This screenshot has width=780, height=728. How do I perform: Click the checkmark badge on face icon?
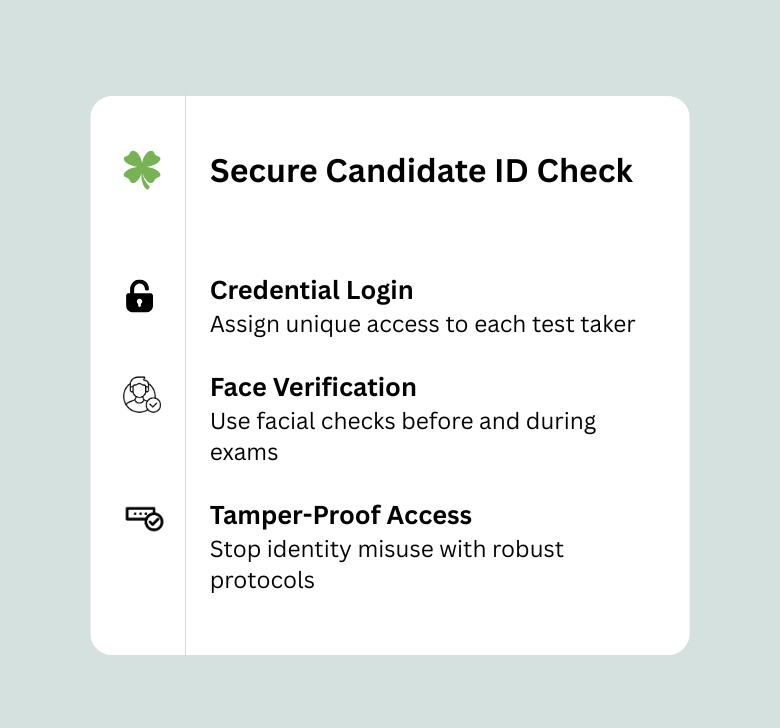coord(153,405)
